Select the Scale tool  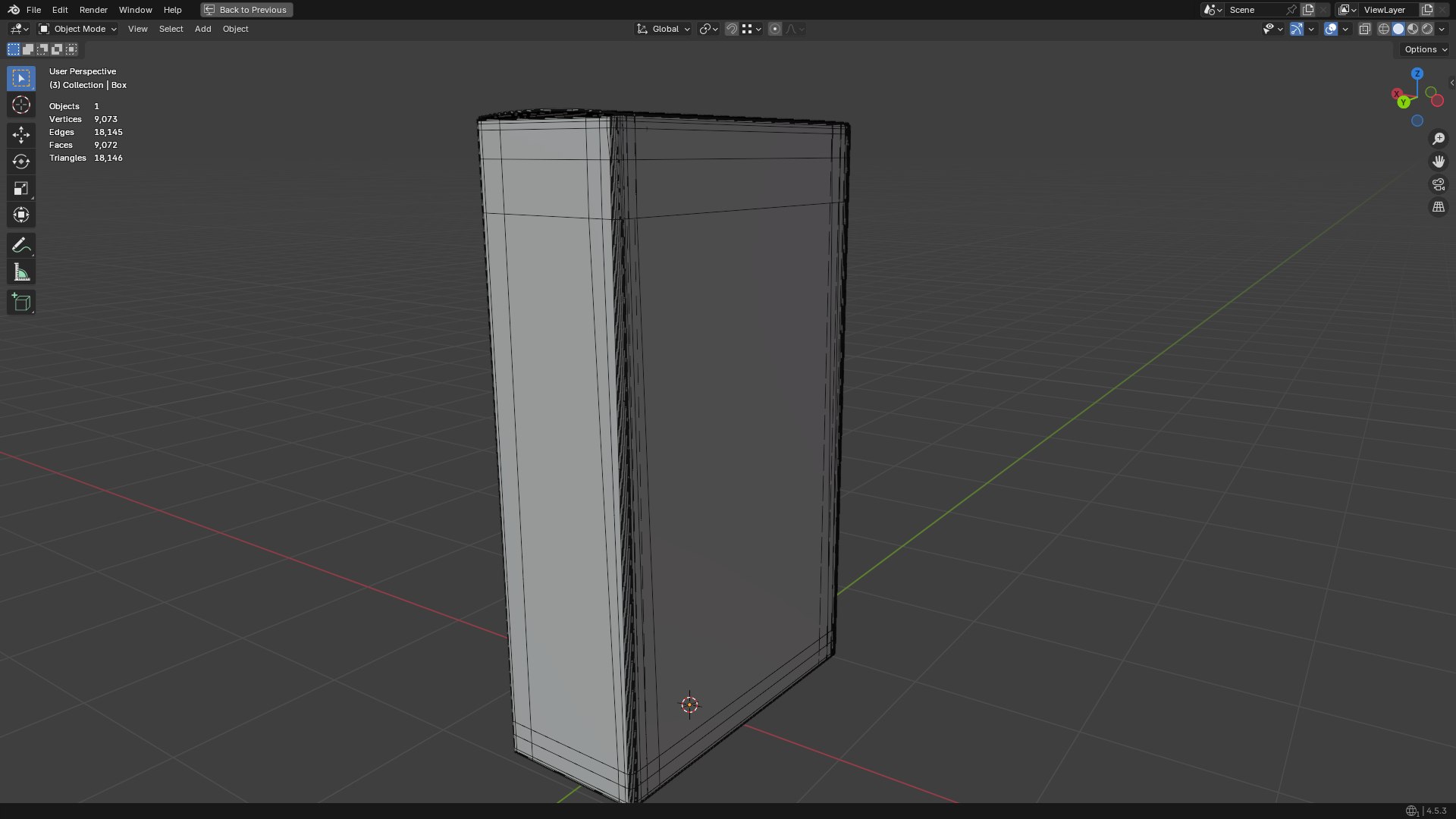click(x=21, y=188)
